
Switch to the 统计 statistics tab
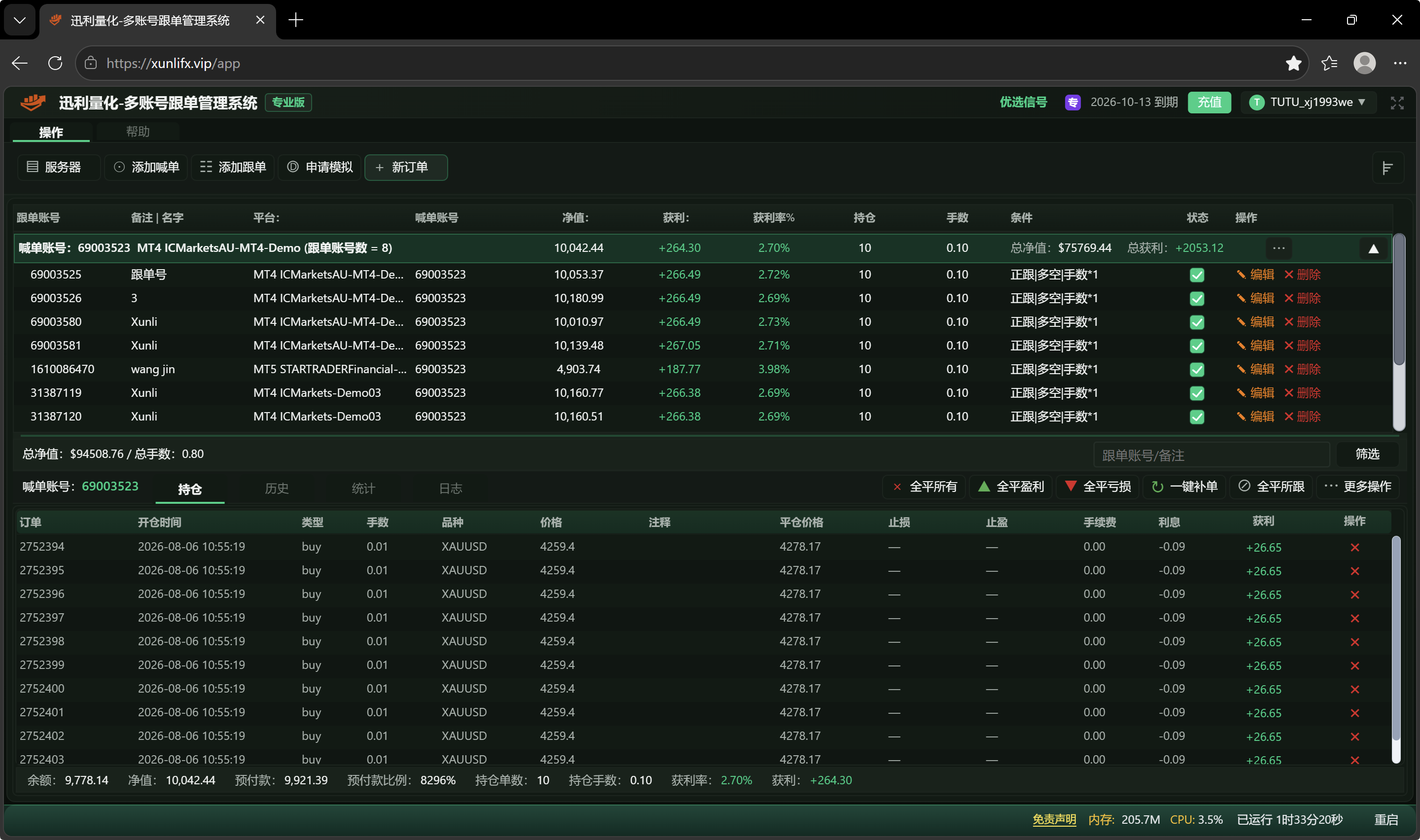363,489
